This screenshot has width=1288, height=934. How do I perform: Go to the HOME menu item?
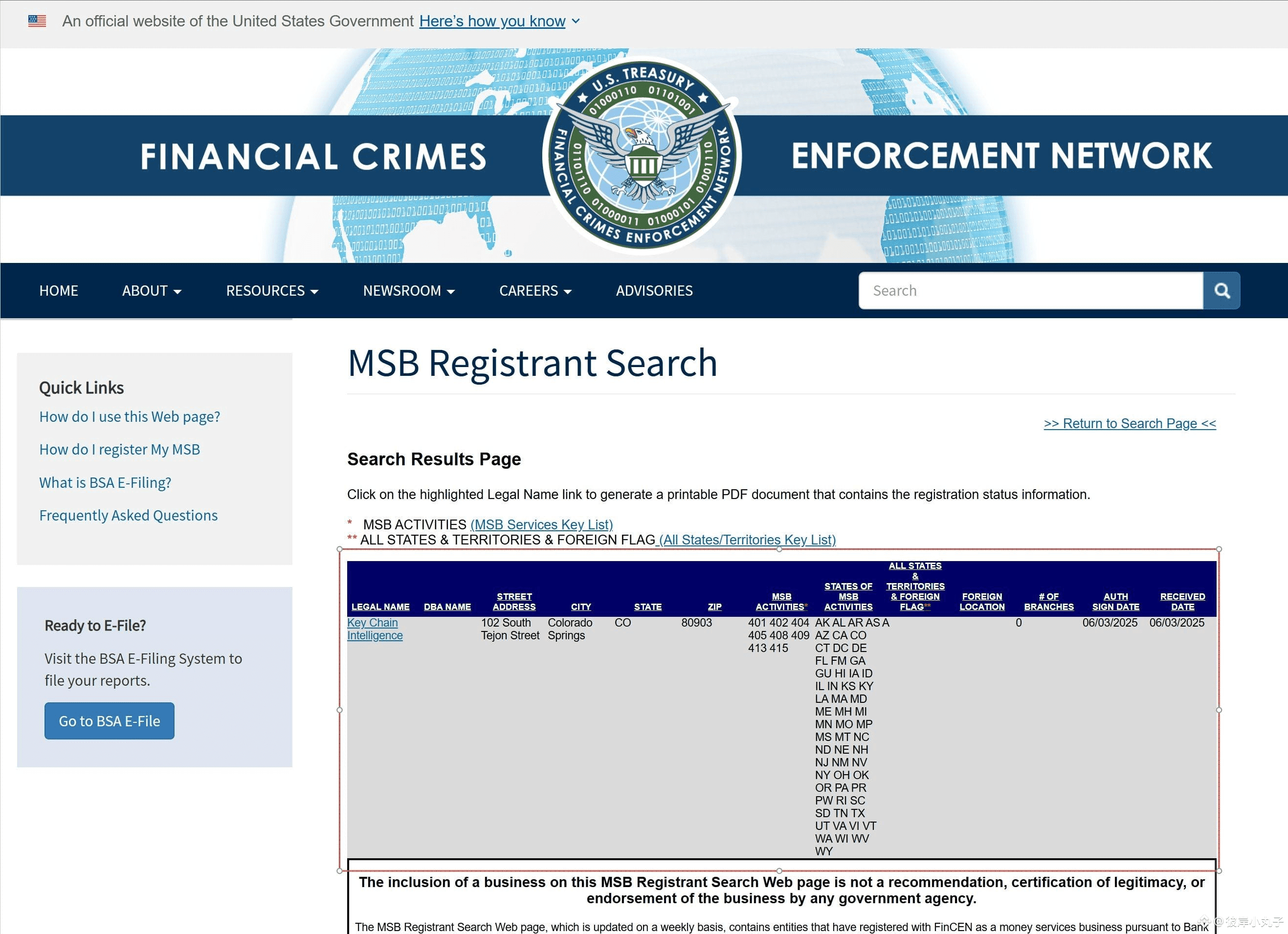[x=59, y=291]
